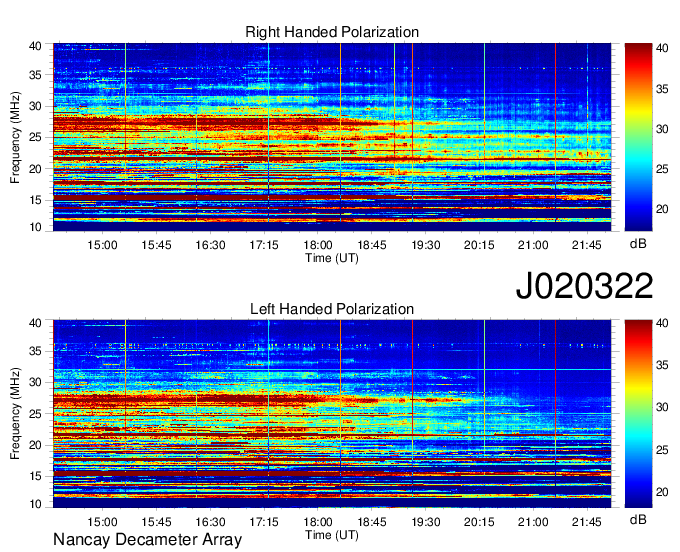Click the 17:15 time tick under the left-handed plot
680x552 pixels.
264,522
